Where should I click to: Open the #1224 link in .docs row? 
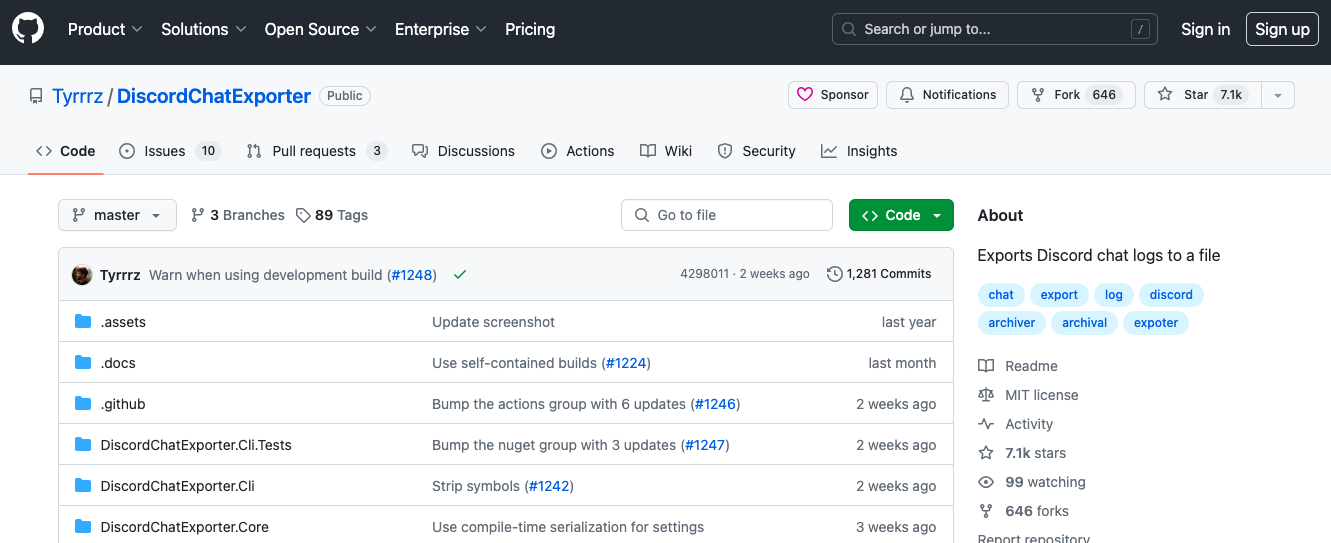(626, 363)
